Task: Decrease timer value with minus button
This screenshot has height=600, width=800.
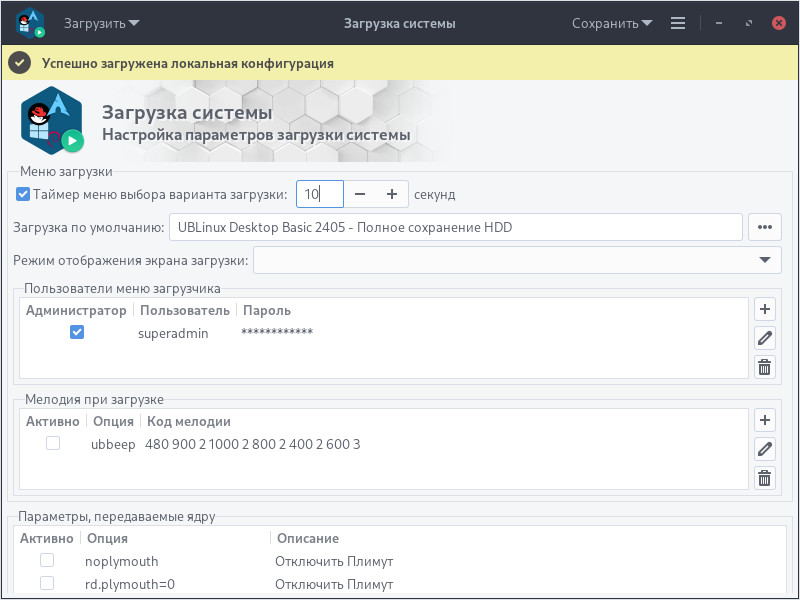Action: coord(360,194)
